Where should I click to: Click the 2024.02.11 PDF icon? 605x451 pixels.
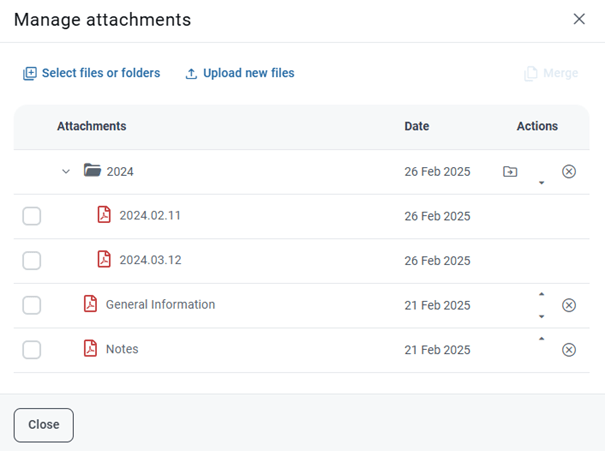pyautogui.click(x=104, y=215)
